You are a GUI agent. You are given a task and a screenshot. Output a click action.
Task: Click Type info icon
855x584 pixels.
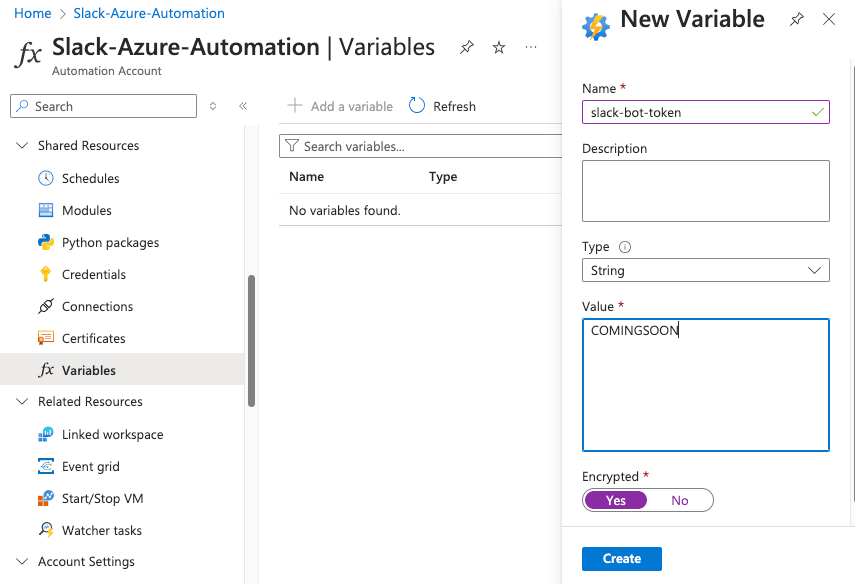click(625, 247)
